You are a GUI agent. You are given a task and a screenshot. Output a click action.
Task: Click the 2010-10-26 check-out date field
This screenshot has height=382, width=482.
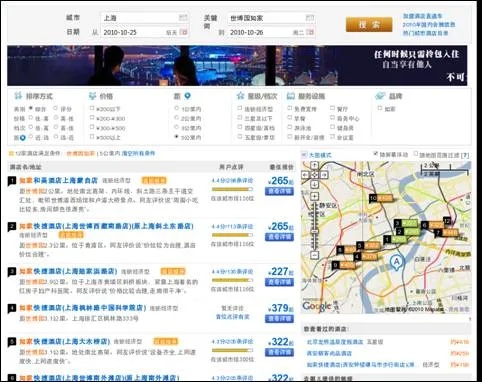click(x=271, y=32)
